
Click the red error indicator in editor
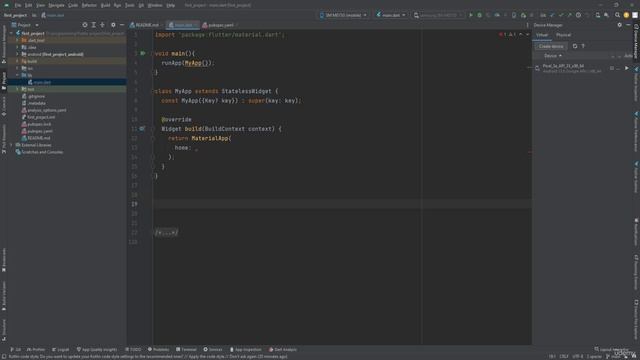pos(502,35)
